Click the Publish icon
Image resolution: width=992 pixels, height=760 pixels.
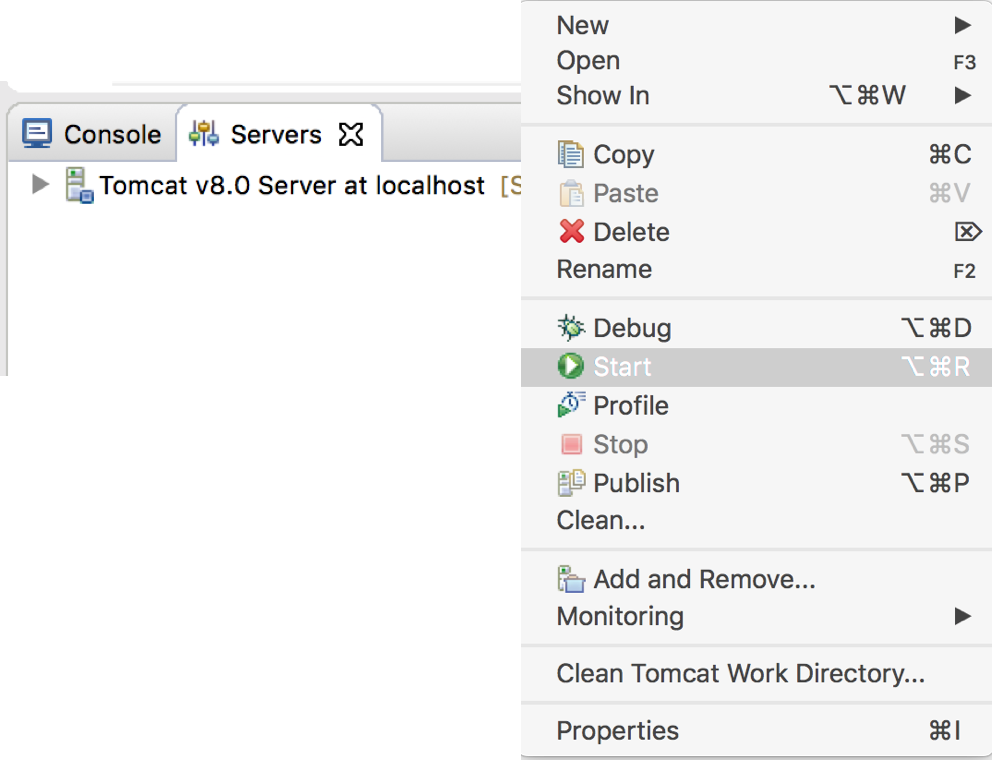coord(571,483)
